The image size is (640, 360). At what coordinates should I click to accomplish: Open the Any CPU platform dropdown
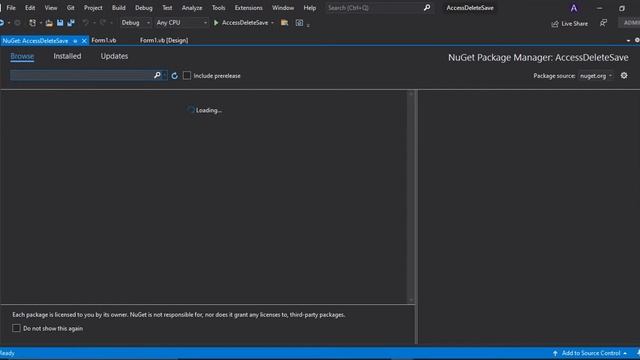tap(182, 23)
